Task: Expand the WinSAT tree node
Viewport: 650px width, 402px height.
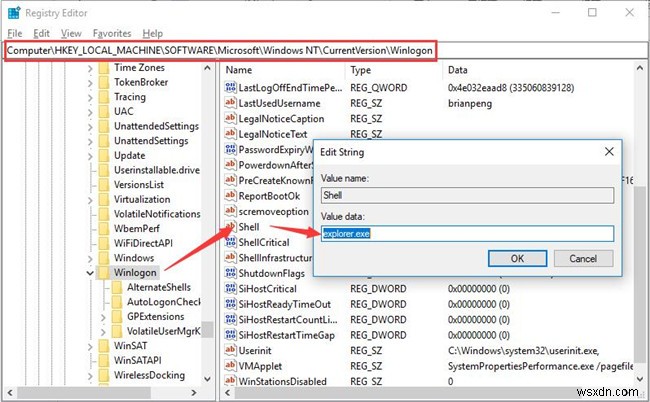Action: 90,346
